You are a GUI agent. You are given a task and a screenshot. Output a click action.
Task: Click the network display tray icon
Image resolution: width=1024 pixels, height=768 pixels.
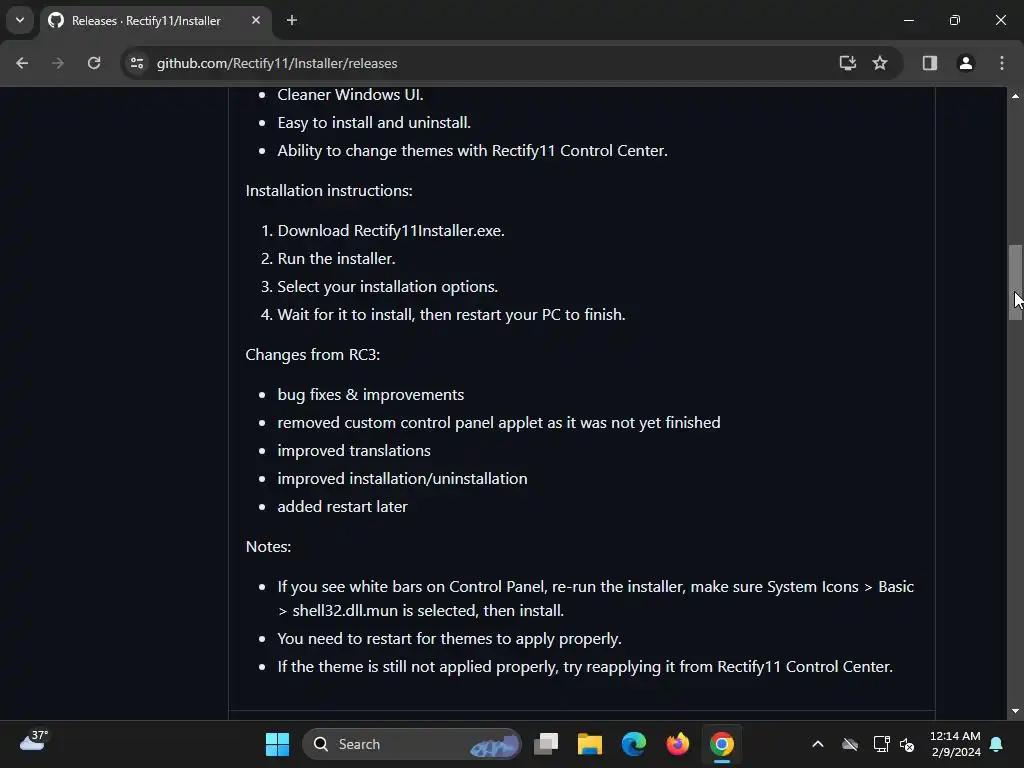[881, 744]
